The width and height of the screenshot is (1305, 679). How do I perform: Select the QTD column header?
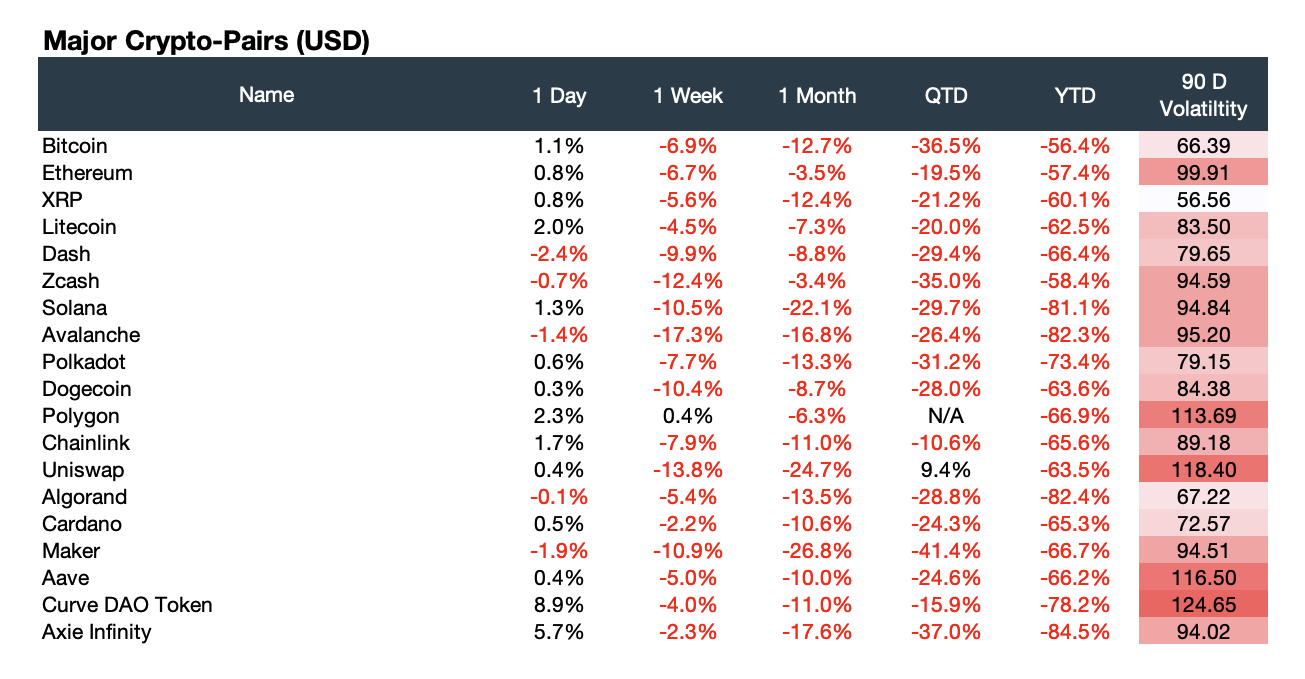point(946,96)
